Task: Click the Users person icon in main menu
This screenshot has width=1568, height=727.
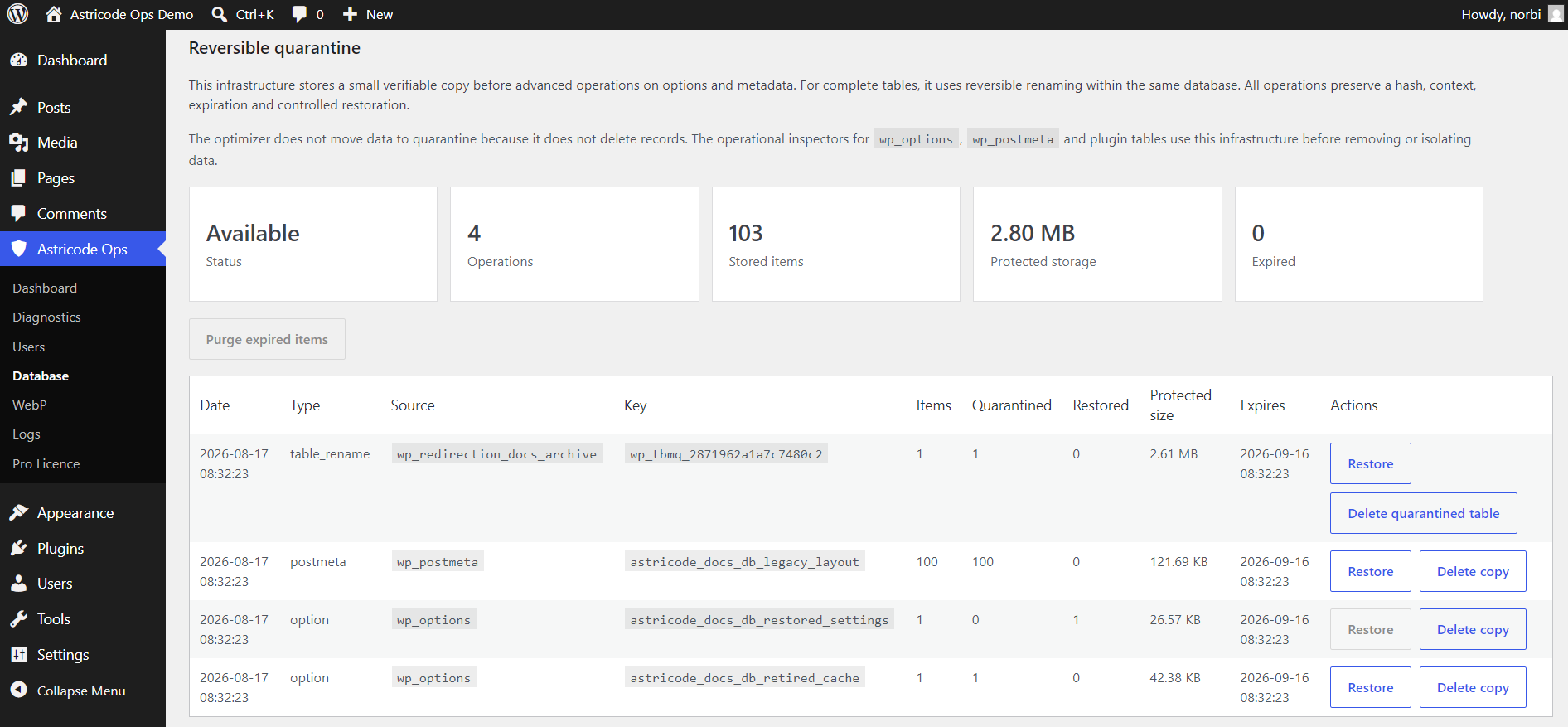Action: (18, 583)
